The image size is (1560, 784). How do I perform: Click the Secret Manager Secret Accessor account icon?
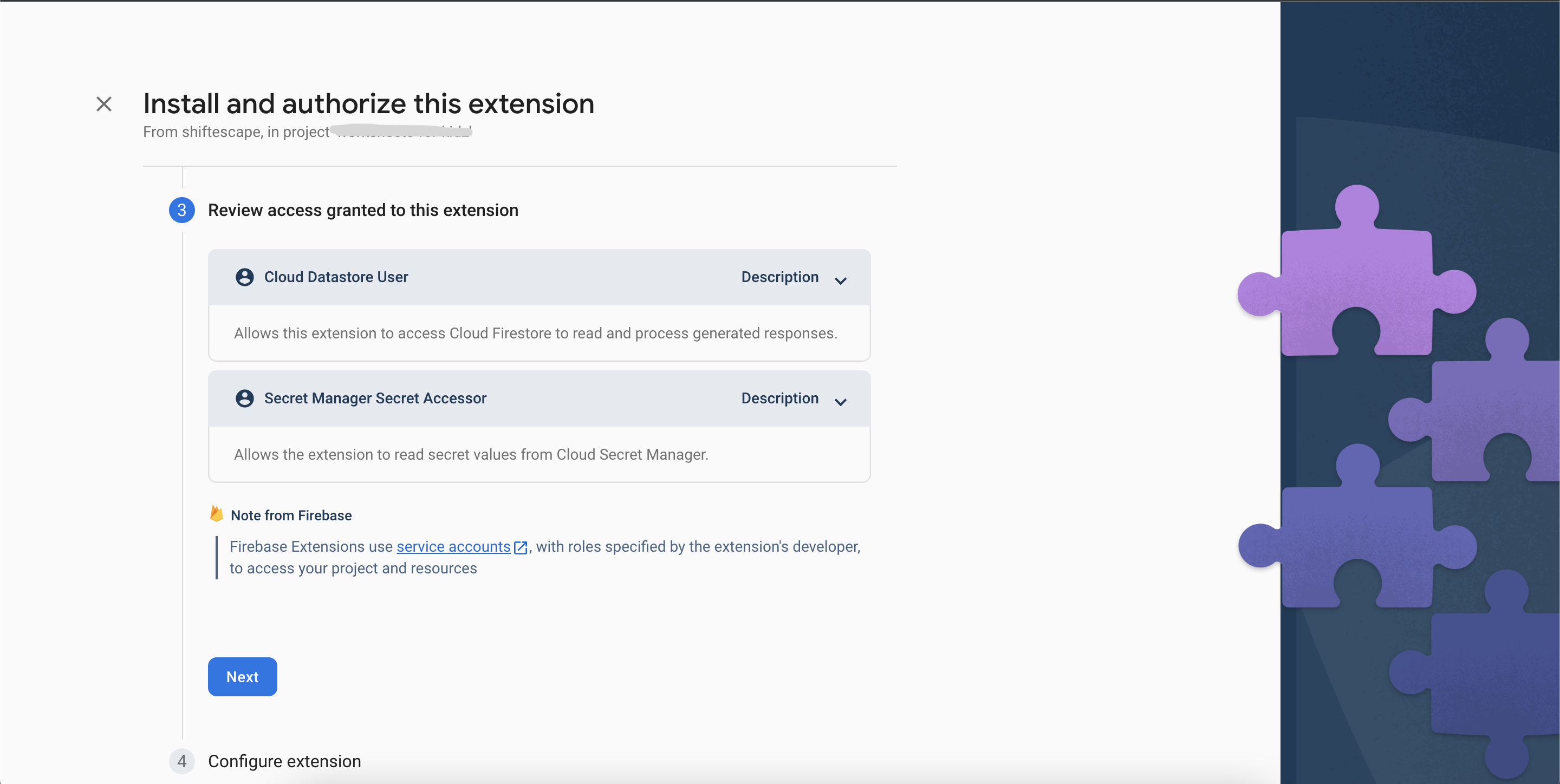[x=245, y=398]
